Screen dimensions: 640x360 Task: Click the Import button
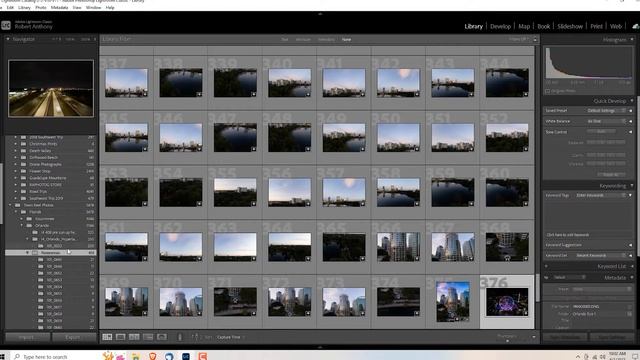(x=27, y=337)
